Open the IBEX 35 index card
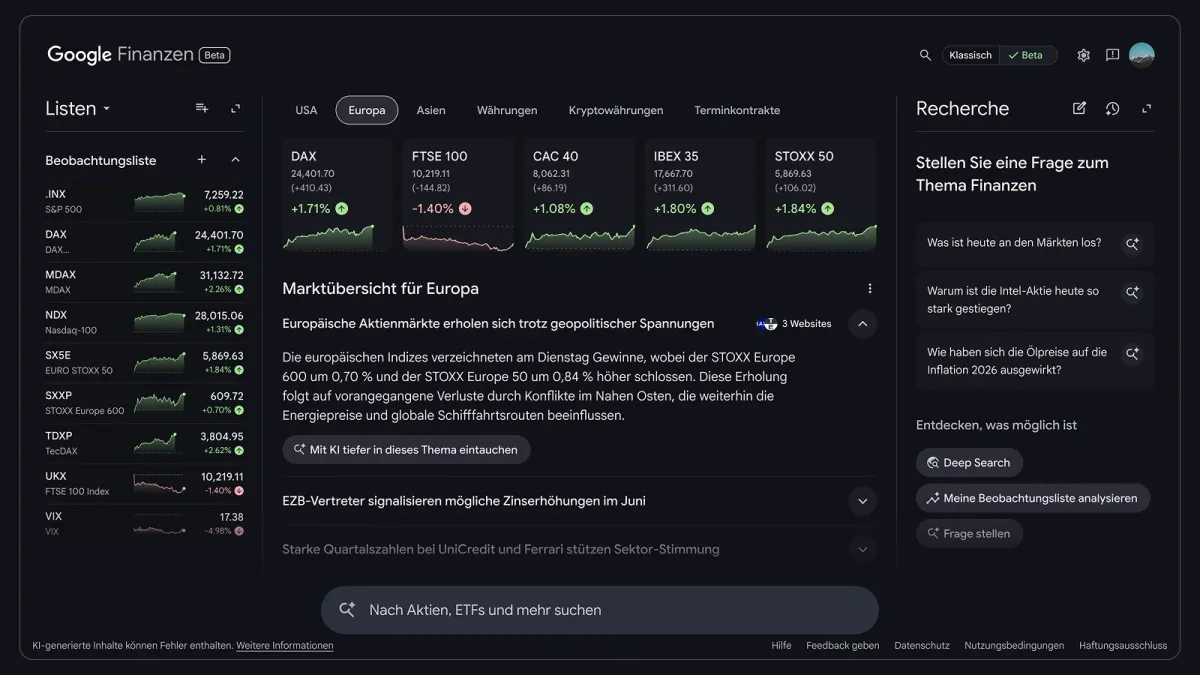Screen dimensions: 1200x675 pos(700,194)
